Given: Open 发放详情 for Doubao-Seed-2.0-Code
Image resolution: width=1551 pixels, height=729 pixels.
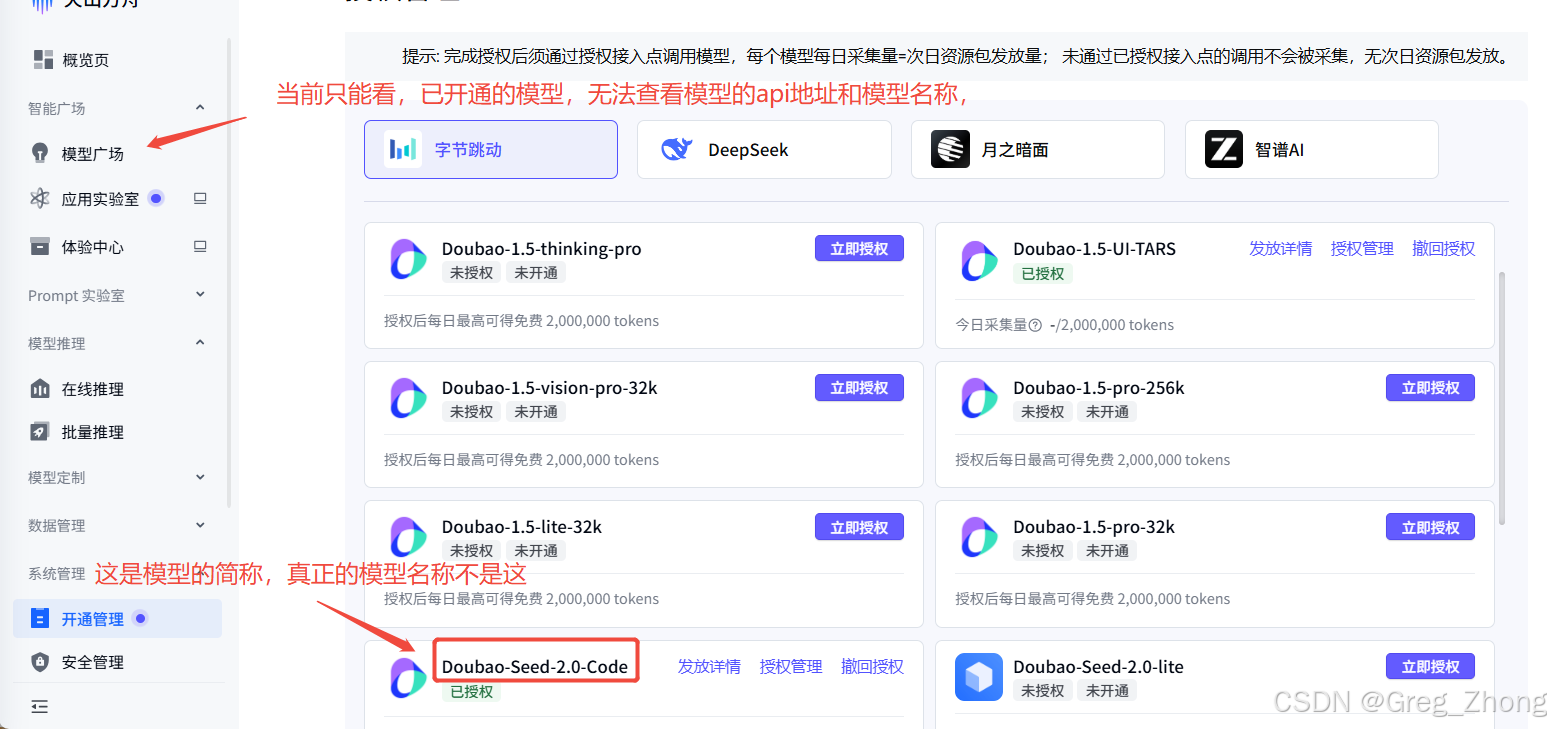Looking at the screenshot, I should 709,666.
